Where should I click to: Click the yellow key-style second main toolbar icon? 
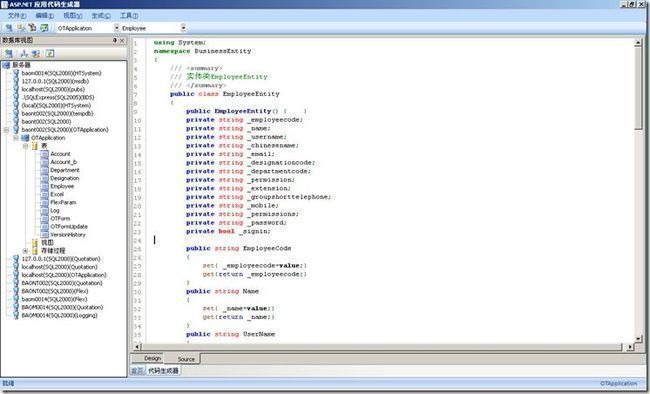click(x=21, y=28)
